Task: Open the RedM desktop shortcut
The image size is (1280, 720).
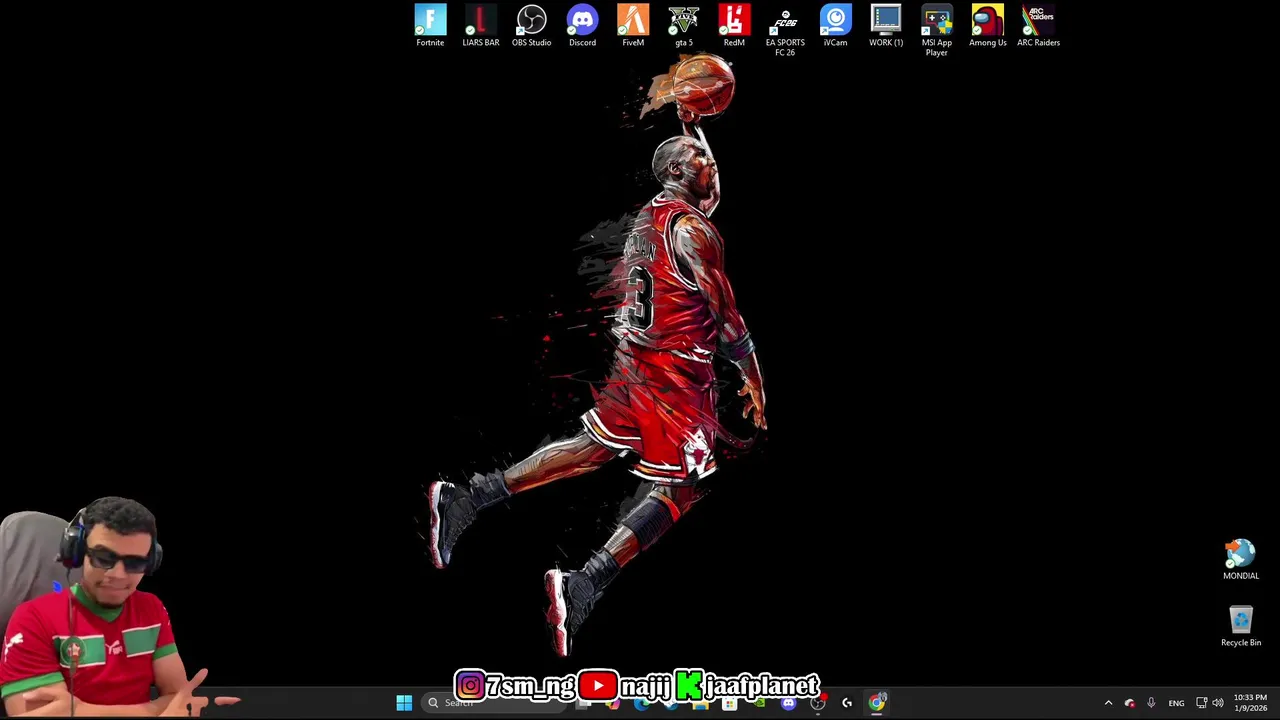Action: coord(734,26)
